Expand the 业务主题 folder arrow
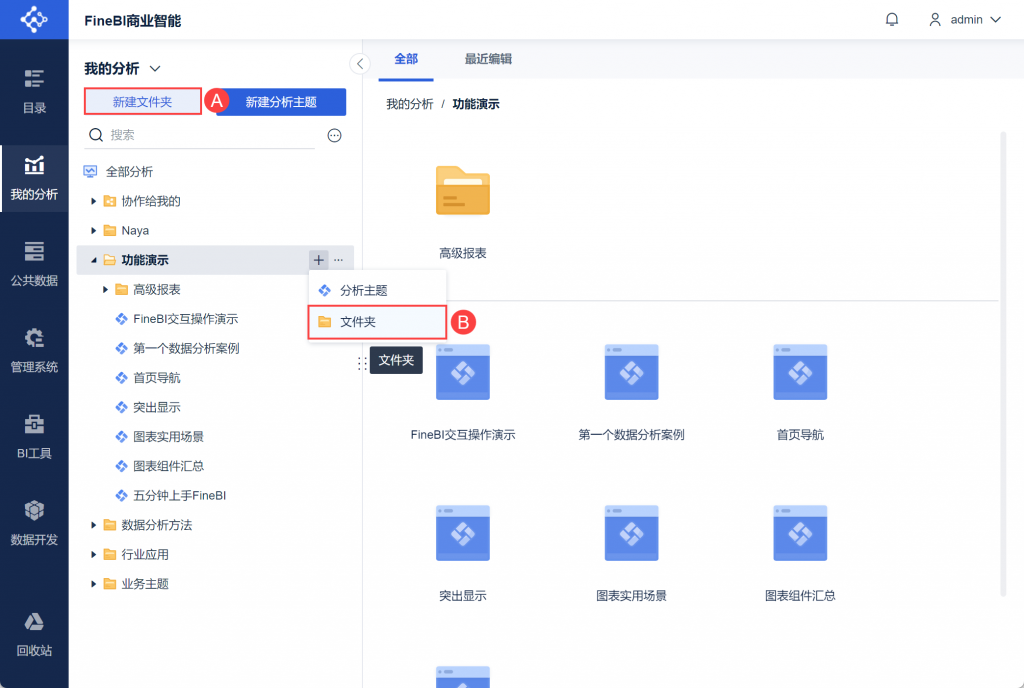1024x688 pixels. [93, 584]
